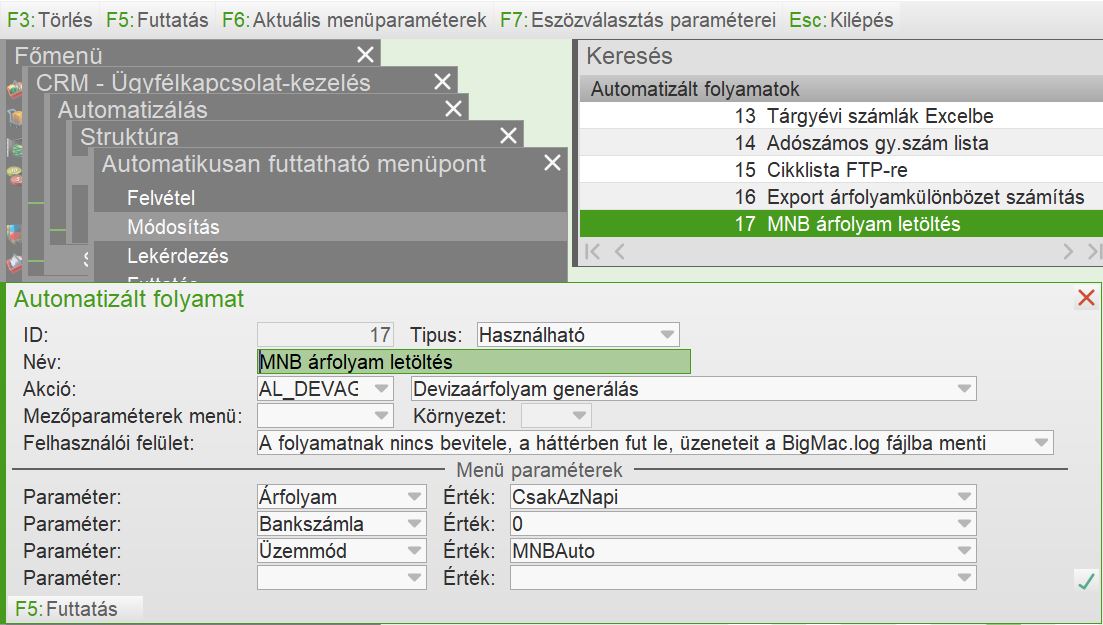Open the Akció code dropdown AL_DEVAG
The width and height of the screenshot is (1103, 625).
325,389
